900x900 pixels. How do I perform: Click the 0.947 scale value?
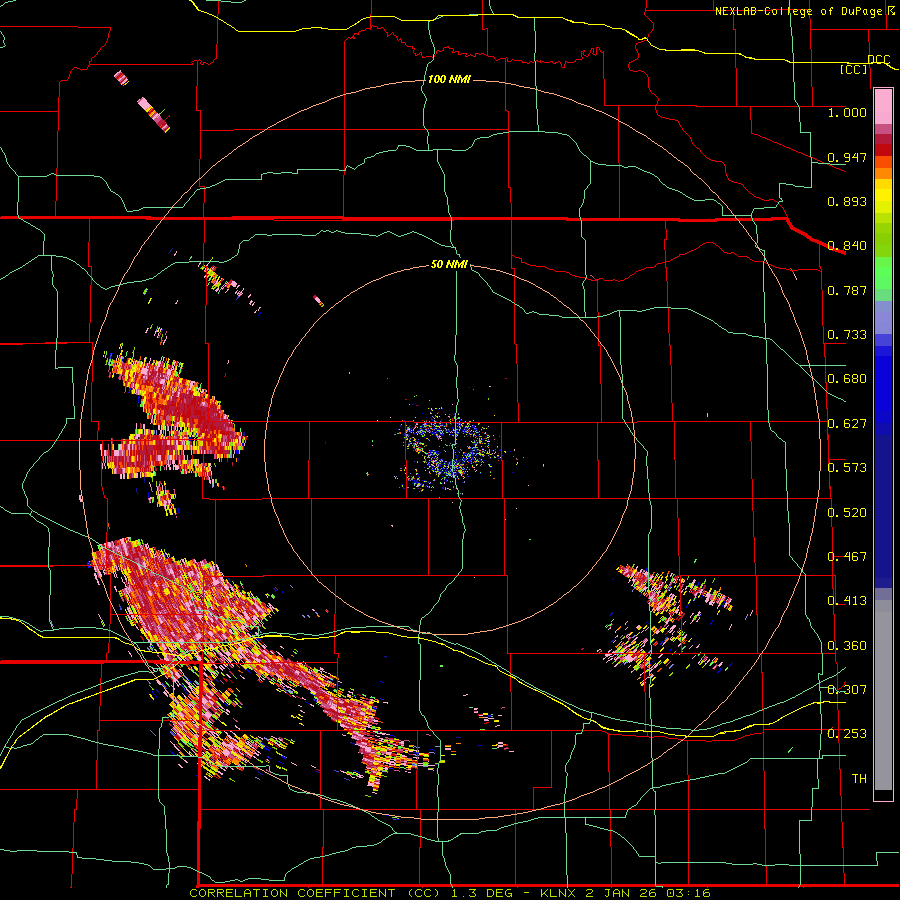847,157
